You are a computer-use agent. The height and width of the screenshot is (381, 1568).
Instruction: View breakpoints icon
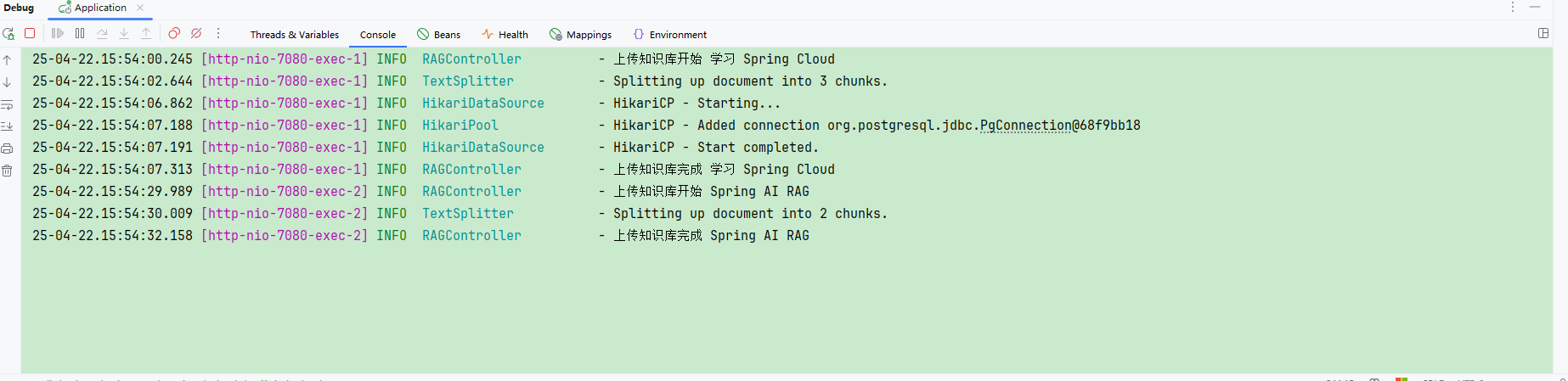[x=174, y=33]
